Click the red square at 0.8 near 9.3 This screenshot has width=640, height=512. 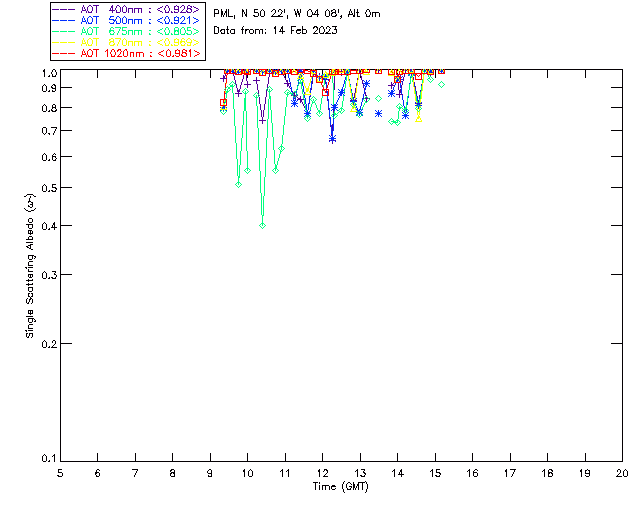[x=223, y=103]
